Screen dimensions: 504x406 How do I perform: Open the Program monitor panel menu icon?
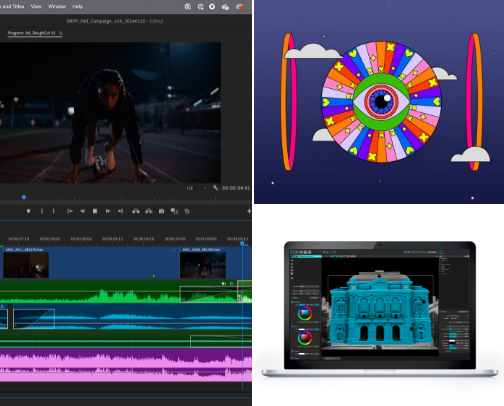61,33
